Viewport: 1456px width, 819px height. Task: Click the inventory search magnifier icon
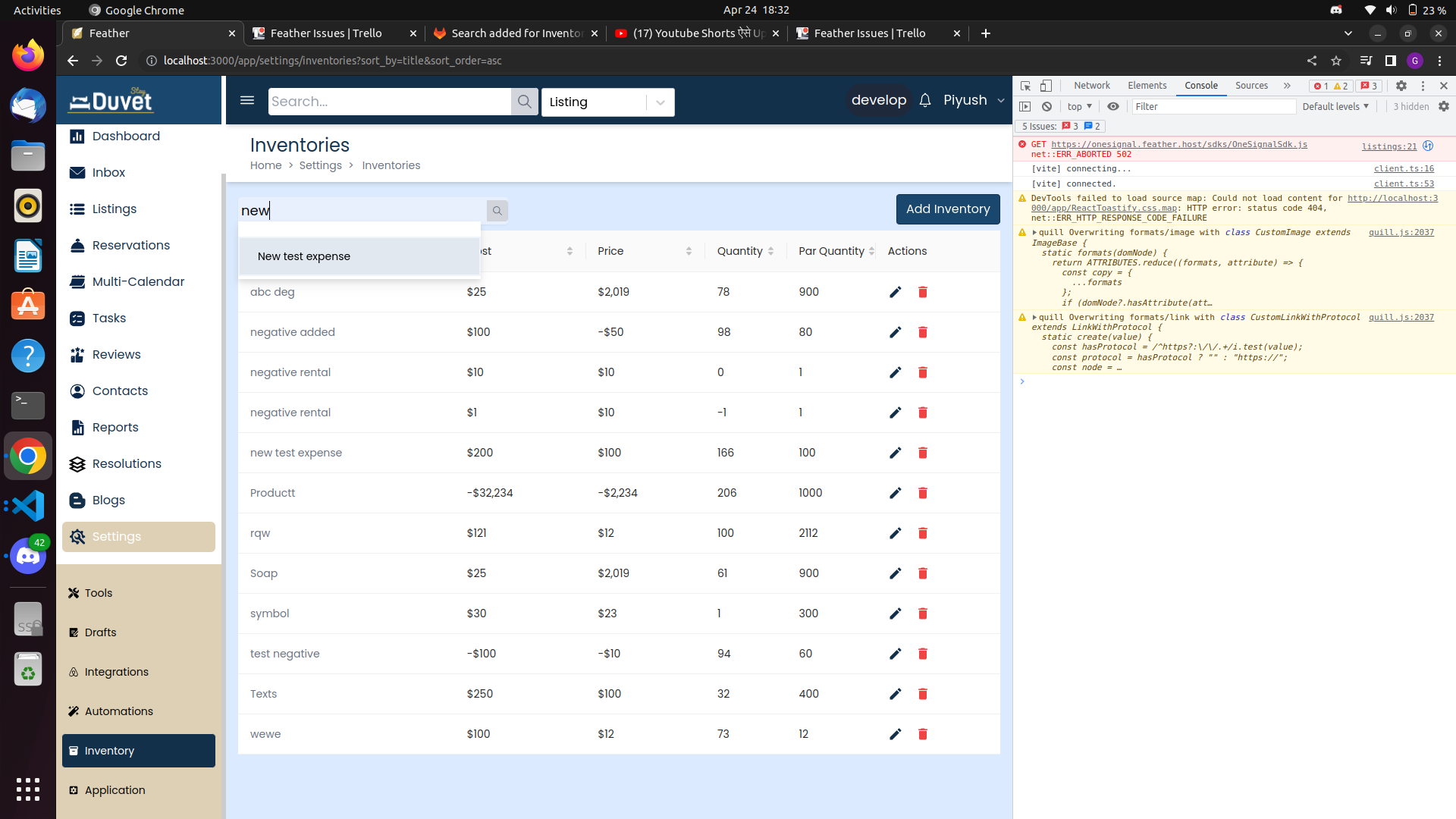point(497,211)
